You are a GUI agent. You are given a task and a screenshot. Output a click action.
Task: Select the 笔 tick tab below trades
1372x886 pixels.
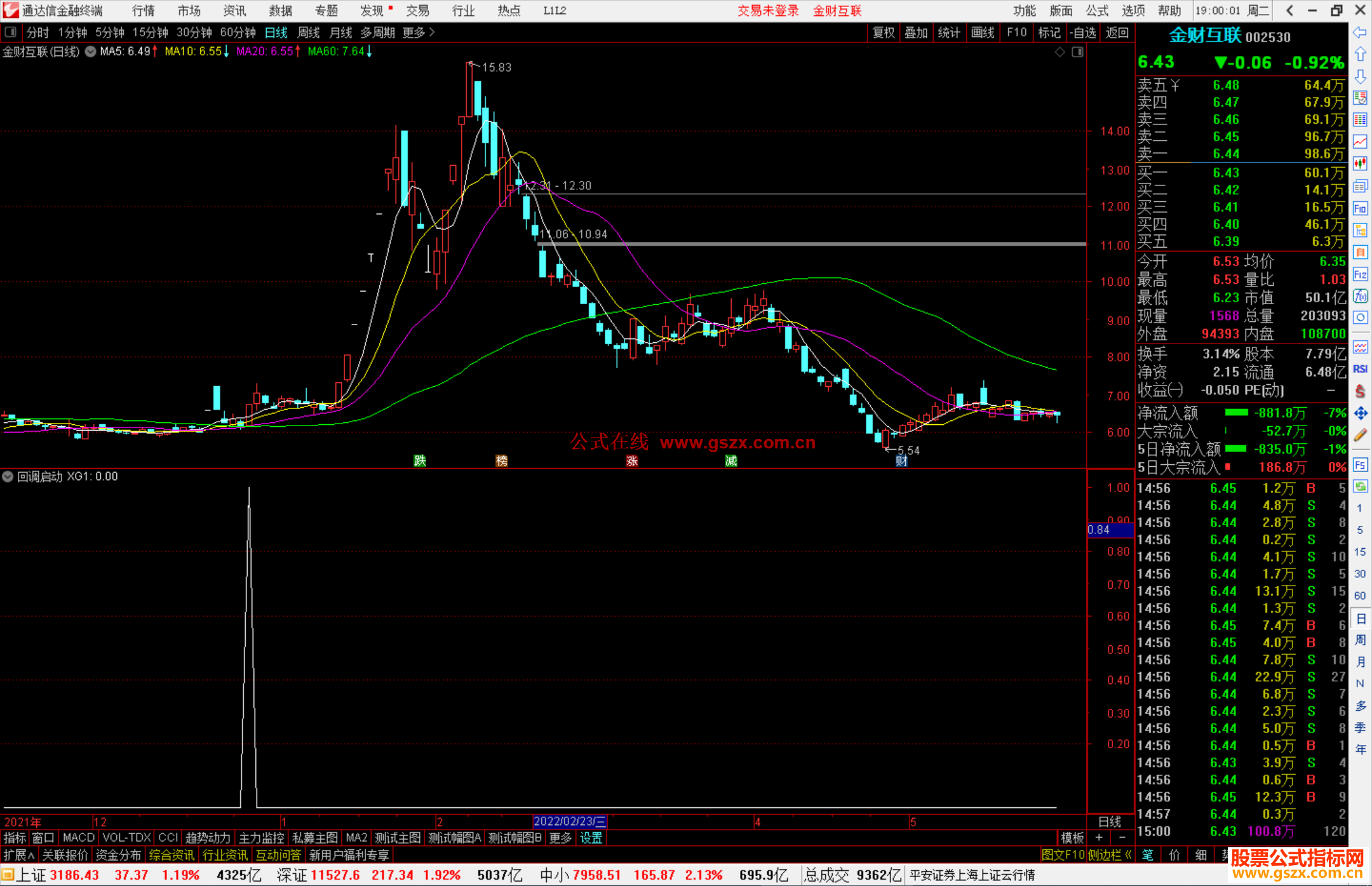point(1147,855)
